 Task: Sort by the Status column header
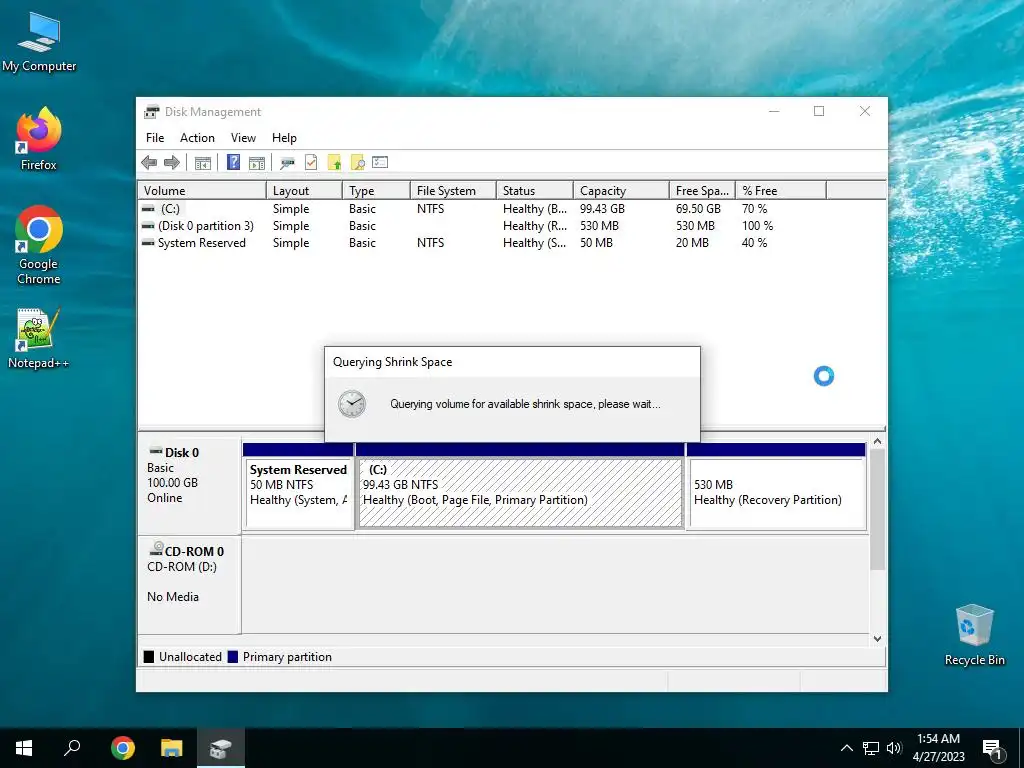point(535,191)
